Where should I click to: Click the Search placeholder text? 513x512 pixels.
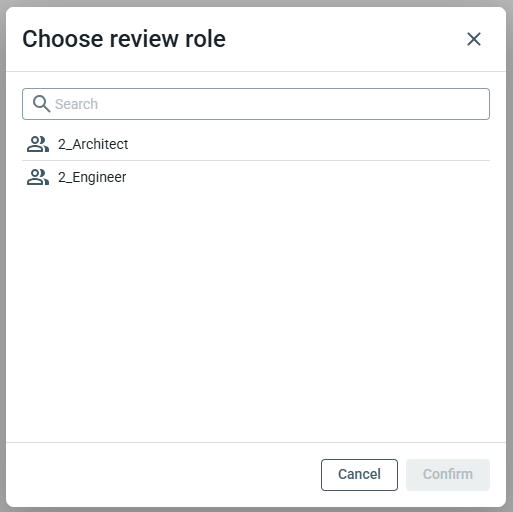pos(76,104)
